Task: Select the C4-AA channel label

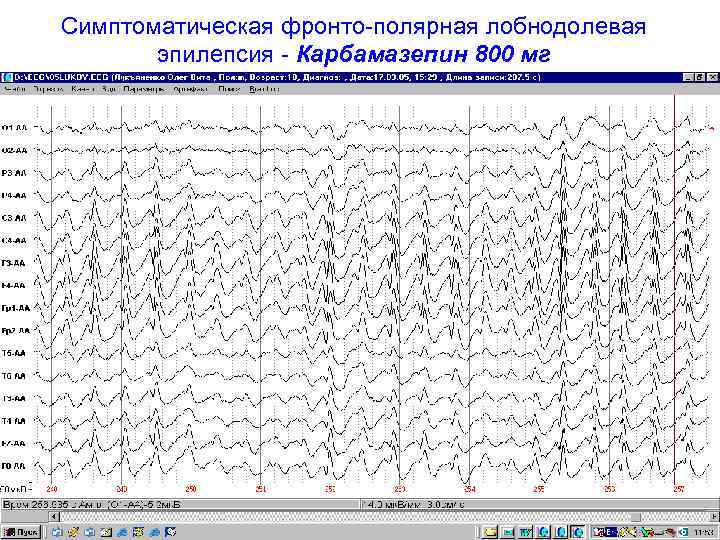Action: pyautogui.click(x=15, y=241)
